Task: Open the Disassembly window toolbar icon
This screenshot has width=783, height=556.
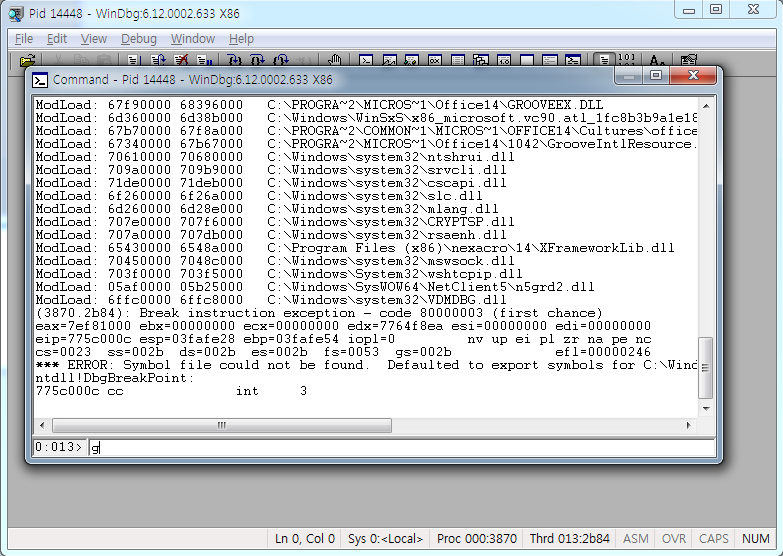Action: (504, 60)
